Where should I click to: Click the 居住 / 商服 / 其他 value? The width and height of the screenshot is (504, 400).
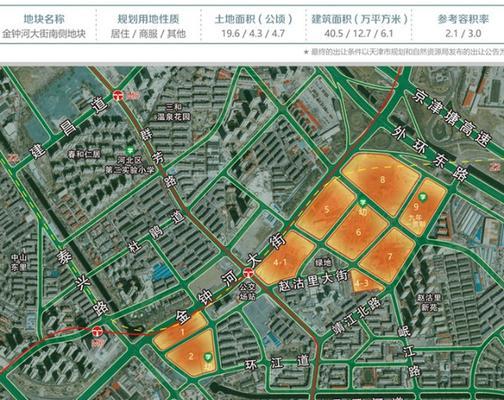tap(148, 34)
